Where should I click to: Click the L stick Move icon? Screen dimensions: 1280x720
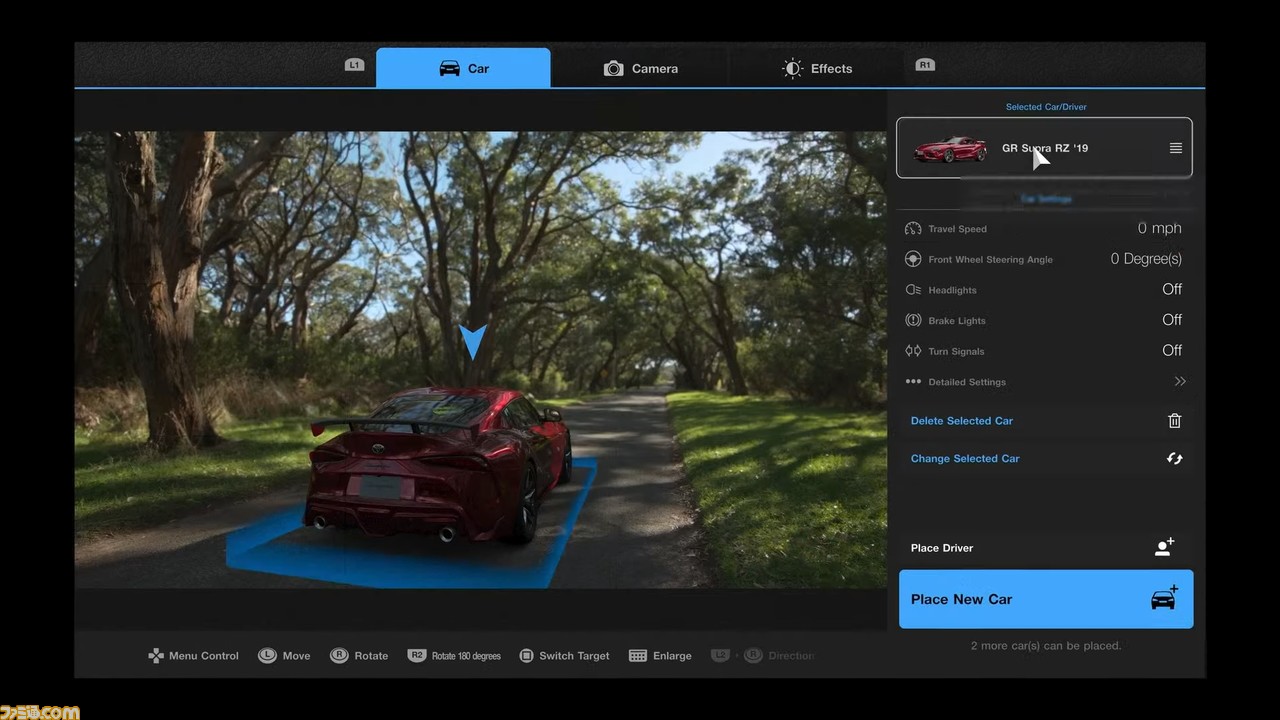267,656
